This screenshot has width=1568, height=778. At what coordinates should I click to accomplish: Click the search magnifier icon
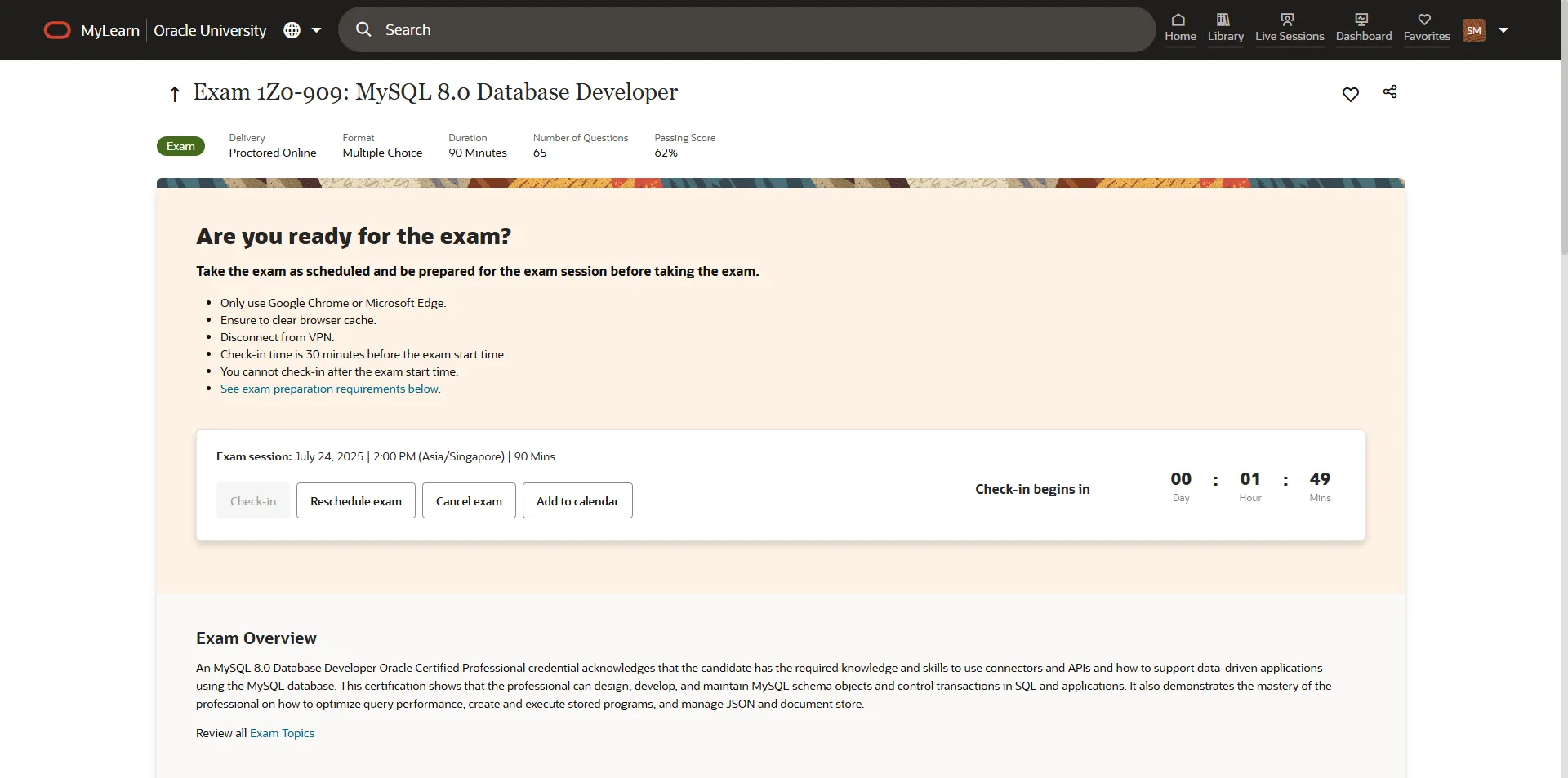pyautogui.click(x=363, y=29)
